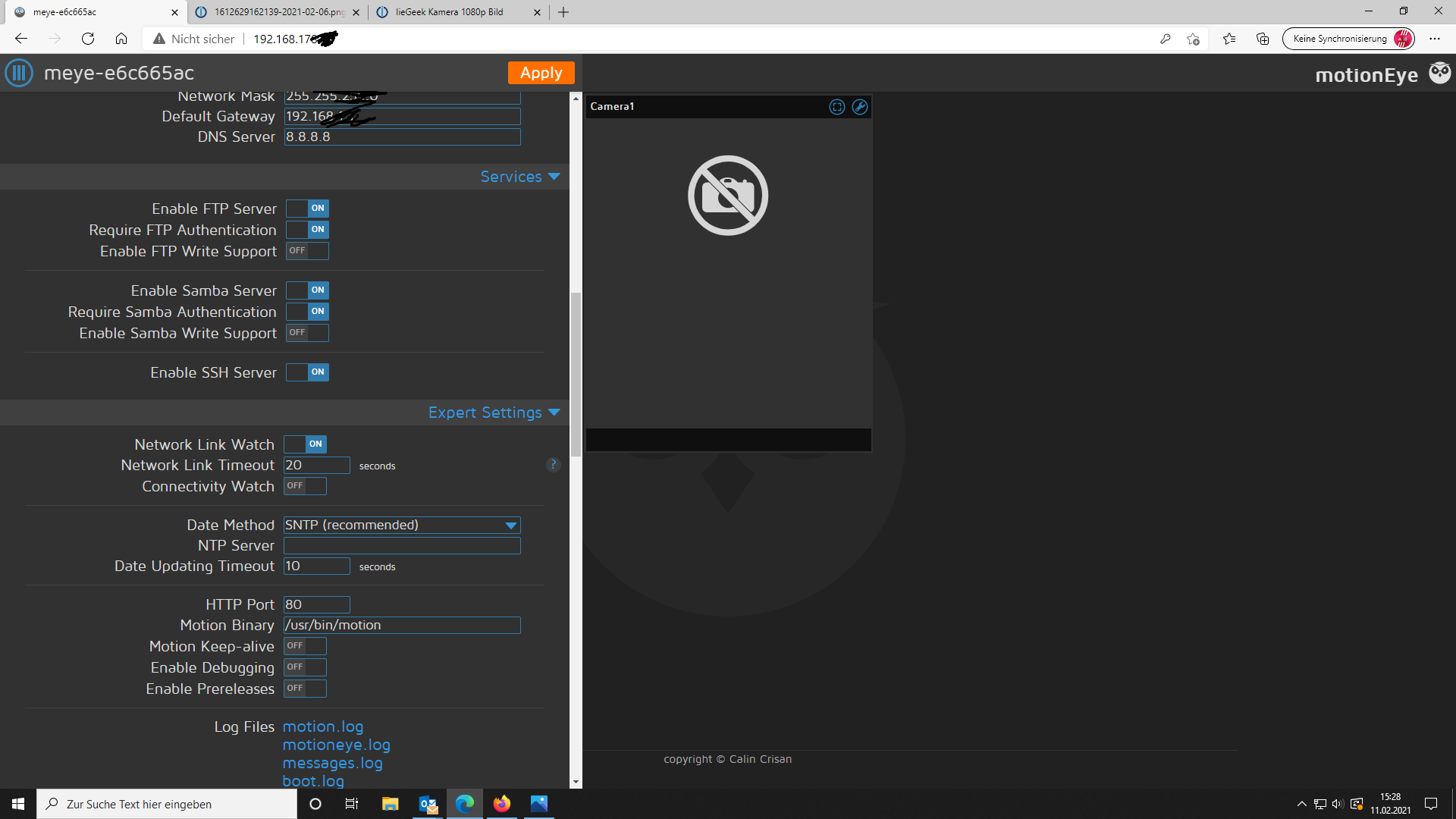Viewport: 1456px width, 819px height.
Task: Toggle Enable FTP Write Support switch
Action: 307,251
